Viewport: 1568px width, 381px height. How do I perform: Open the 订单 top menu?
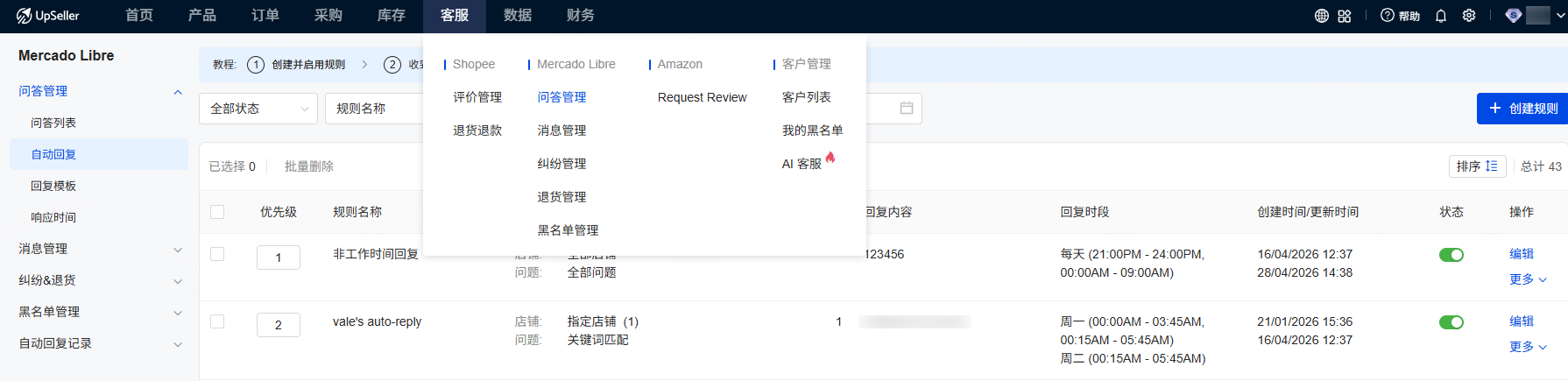pyautogui.click(x=265, y=16)
